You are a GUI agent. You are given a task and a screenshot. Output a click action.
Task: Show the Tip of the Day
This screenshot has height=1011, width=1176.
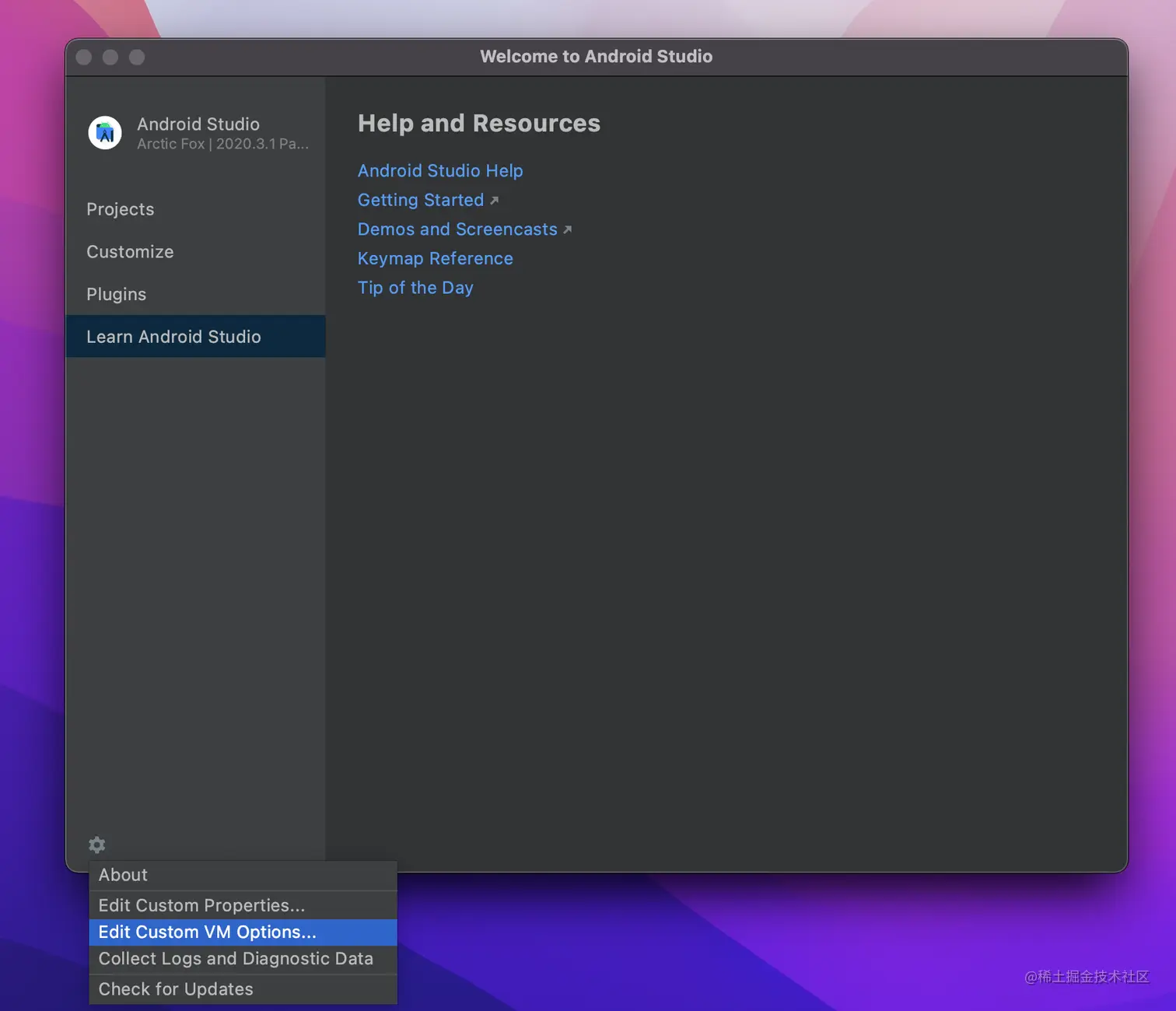point(415,288)
